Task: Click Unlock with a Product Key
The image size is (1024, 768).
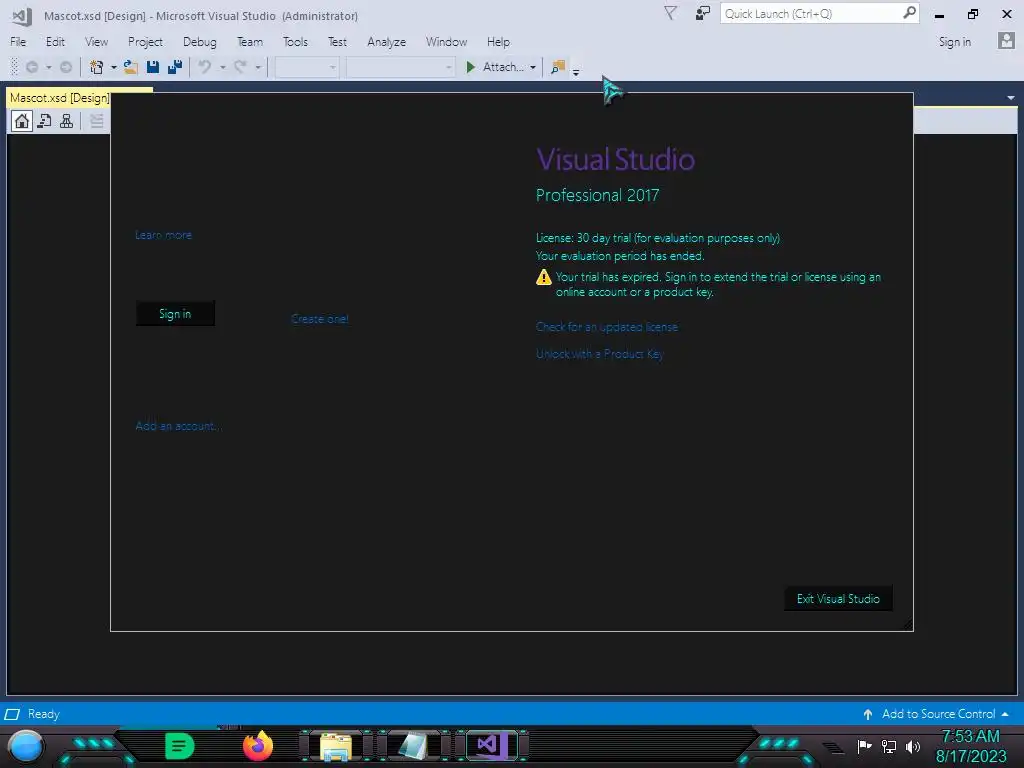Action: pyautogui.click(x=600, y=354)
